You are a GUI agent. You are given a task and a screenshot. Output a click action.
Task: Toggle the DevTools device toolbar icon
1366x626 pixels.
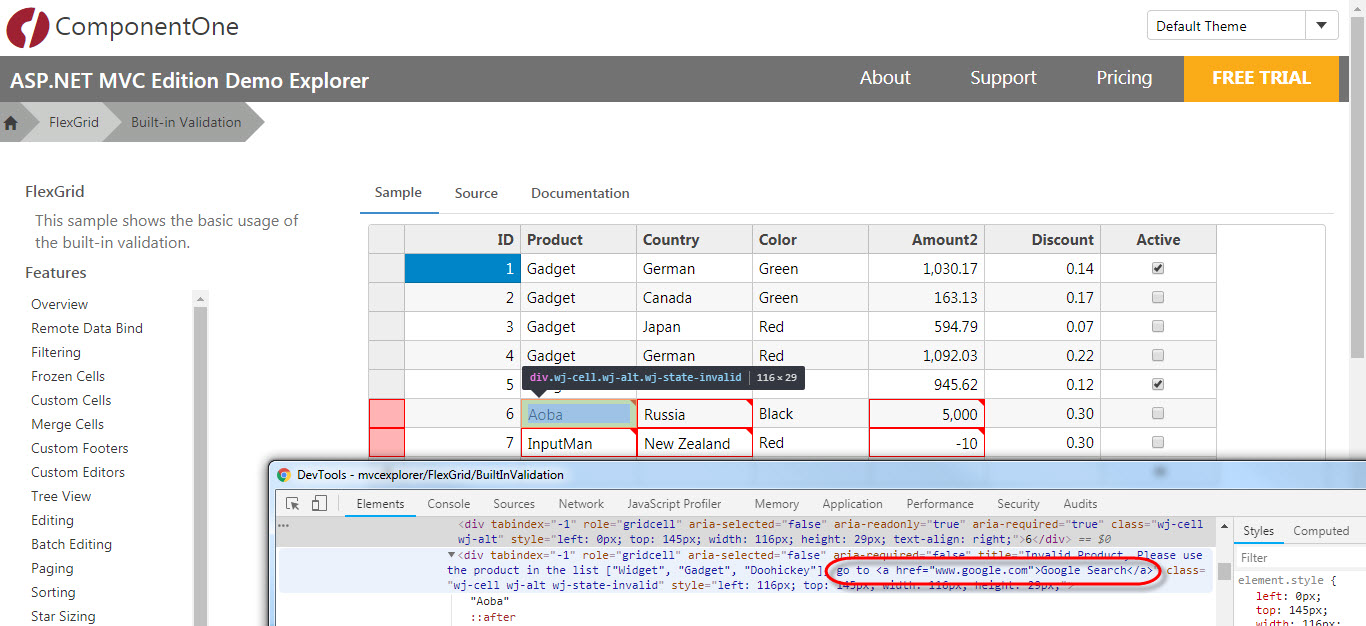pyautogui.click(x=319, y=503)
